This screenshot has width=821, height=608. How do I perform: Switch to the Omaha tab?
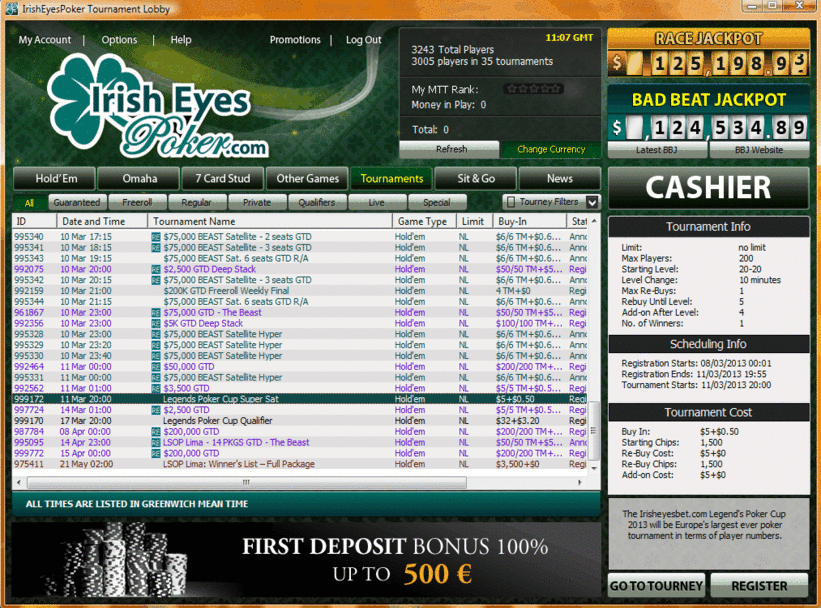pos(139,179)
